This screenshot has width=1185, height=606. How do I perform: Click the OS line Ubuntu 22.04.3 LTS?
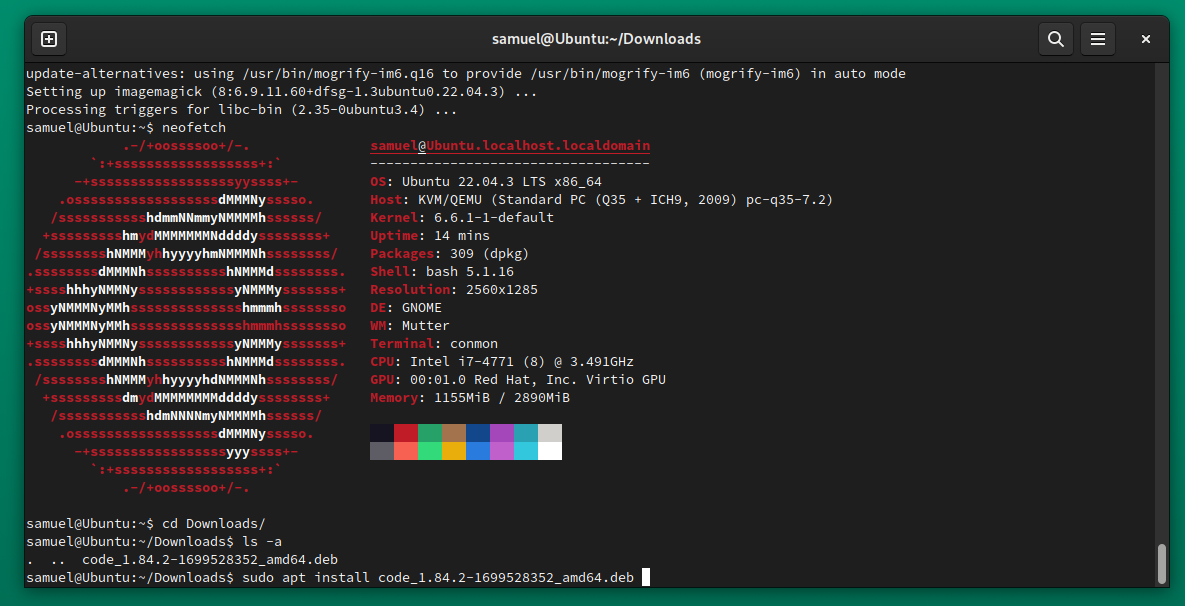point(486,181)
